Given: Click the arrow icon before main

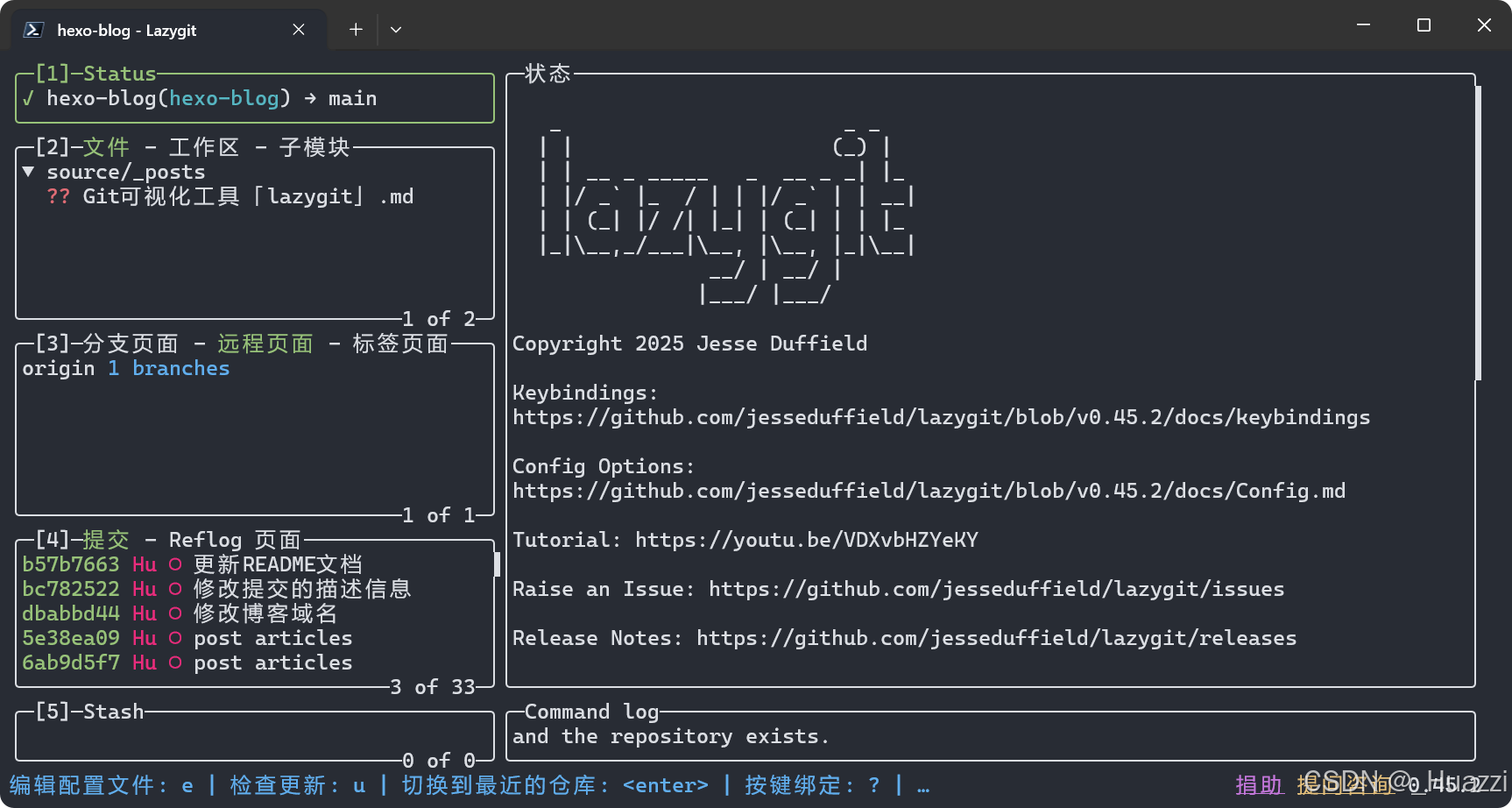Looking at the screenshot, I should (x=310, y=98).
